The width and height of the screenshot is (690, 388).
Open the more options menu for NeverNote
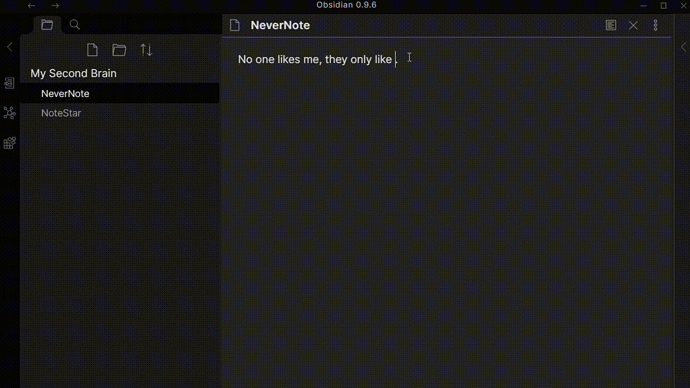pos(655,25)
